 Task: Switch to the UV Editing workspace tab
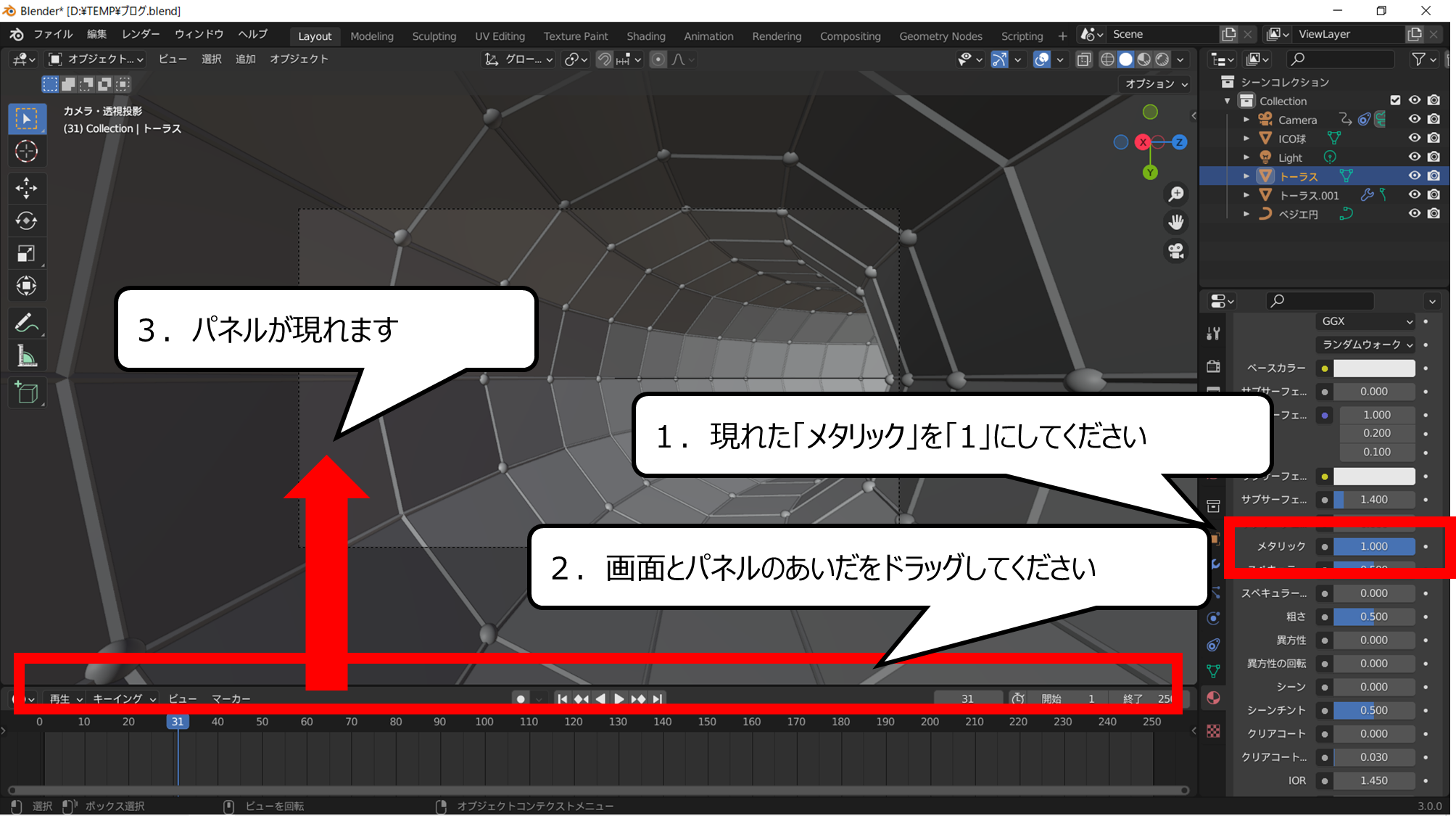pyautogui.click(x=500, y=36)
